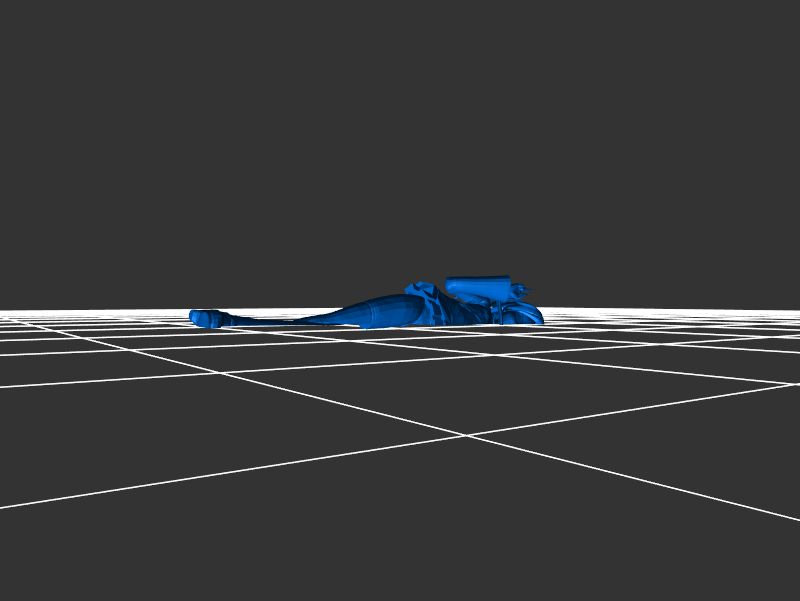The image size is (800, 601).
Task: Click the torso of the blue model
Action: (x=460, y=312)
